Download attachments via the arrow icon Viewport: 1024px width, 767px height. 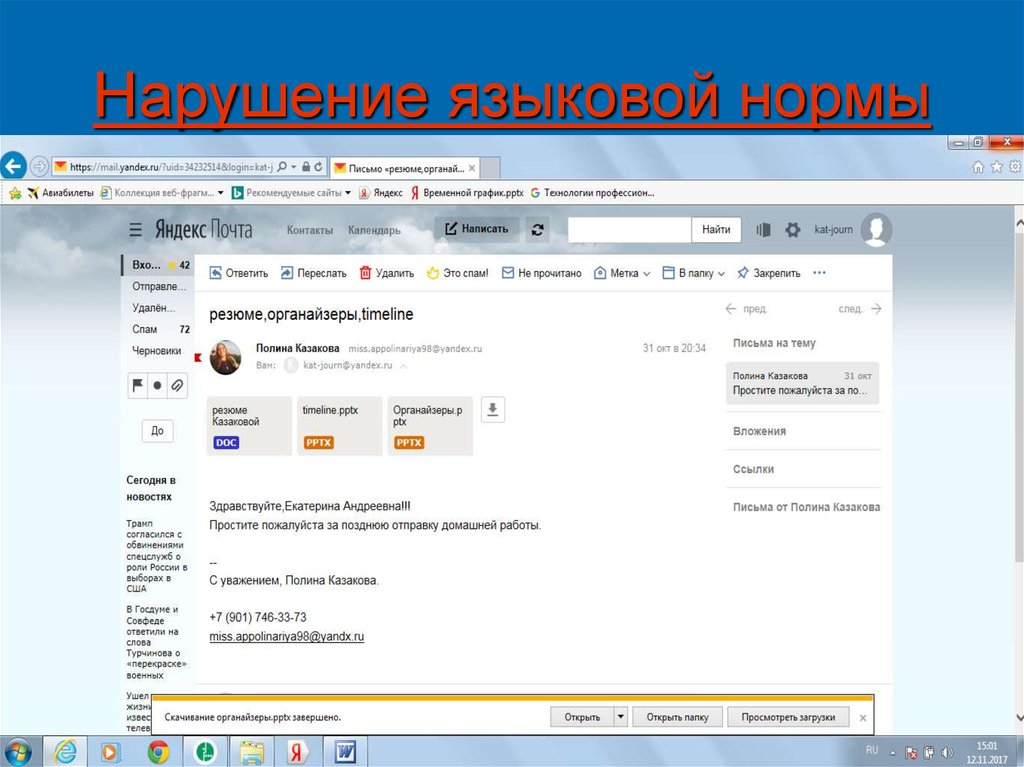click(x=492, y=408)
